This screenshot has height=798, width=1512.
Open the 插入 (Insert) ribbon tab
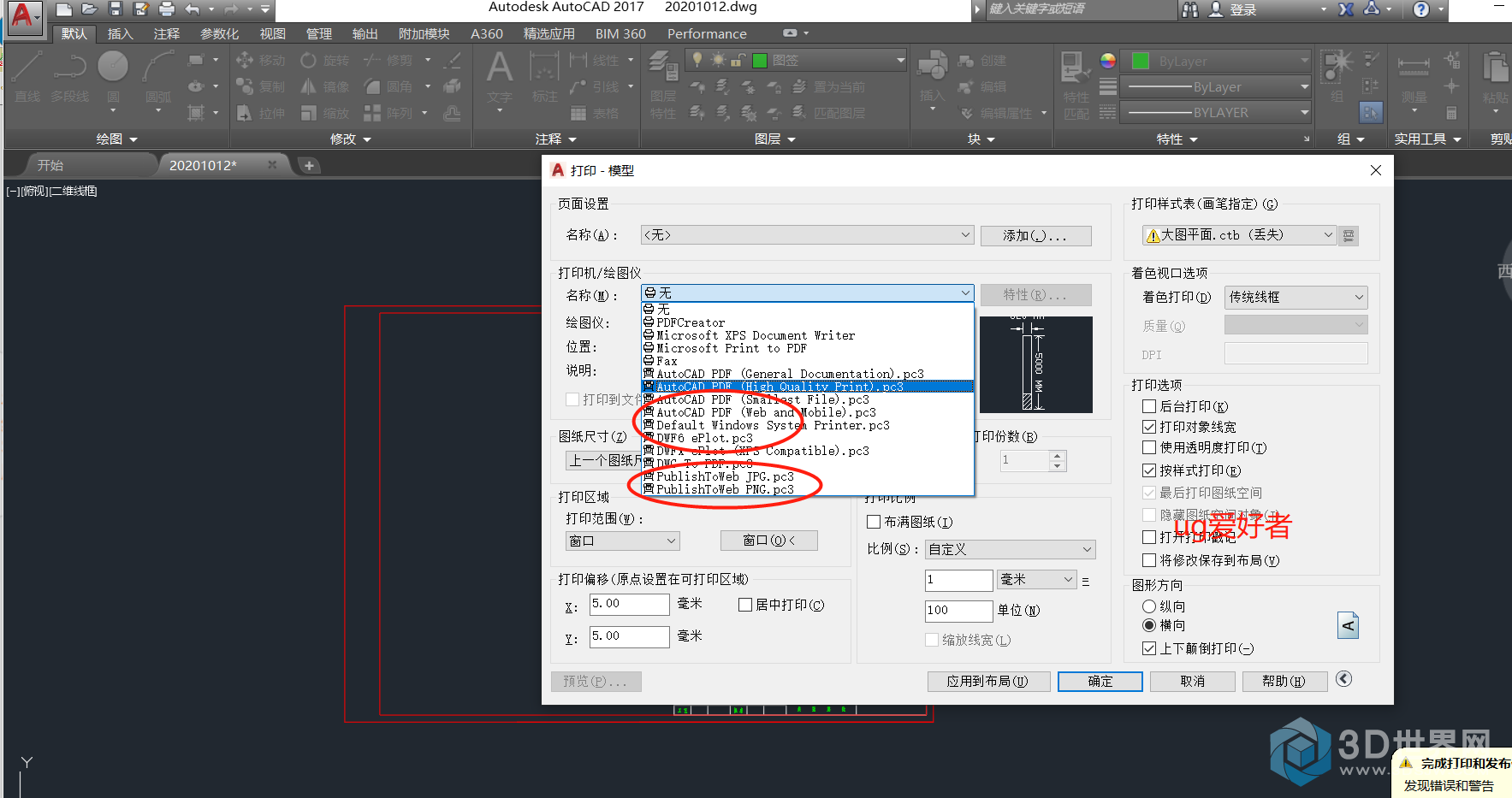point(120,33)
